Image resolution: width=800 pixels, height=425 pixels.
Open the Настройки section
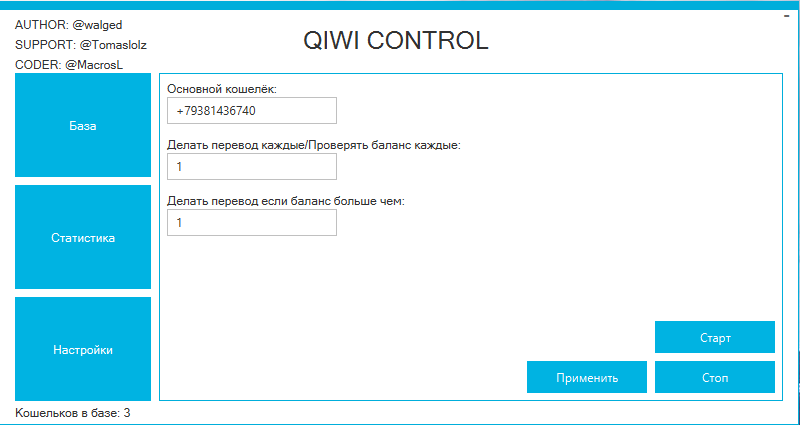[82, 350]
